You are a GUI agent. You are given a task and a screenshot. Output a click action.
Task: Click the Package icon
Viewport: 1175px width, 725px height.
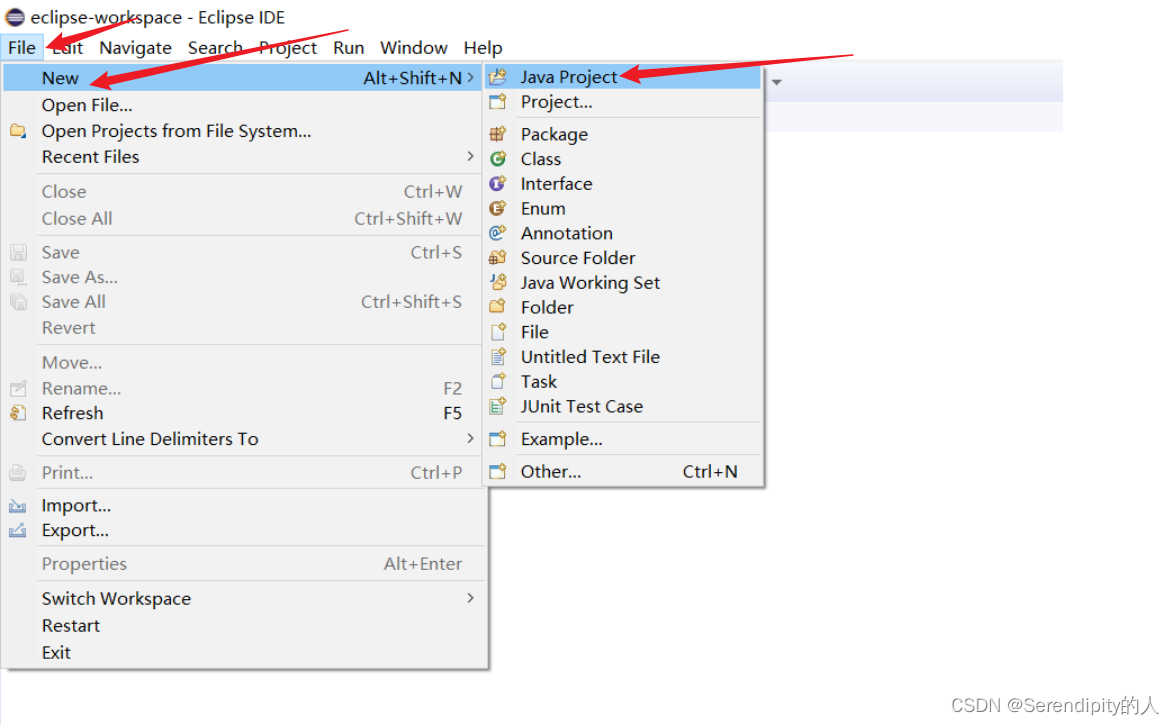point(498,134)
